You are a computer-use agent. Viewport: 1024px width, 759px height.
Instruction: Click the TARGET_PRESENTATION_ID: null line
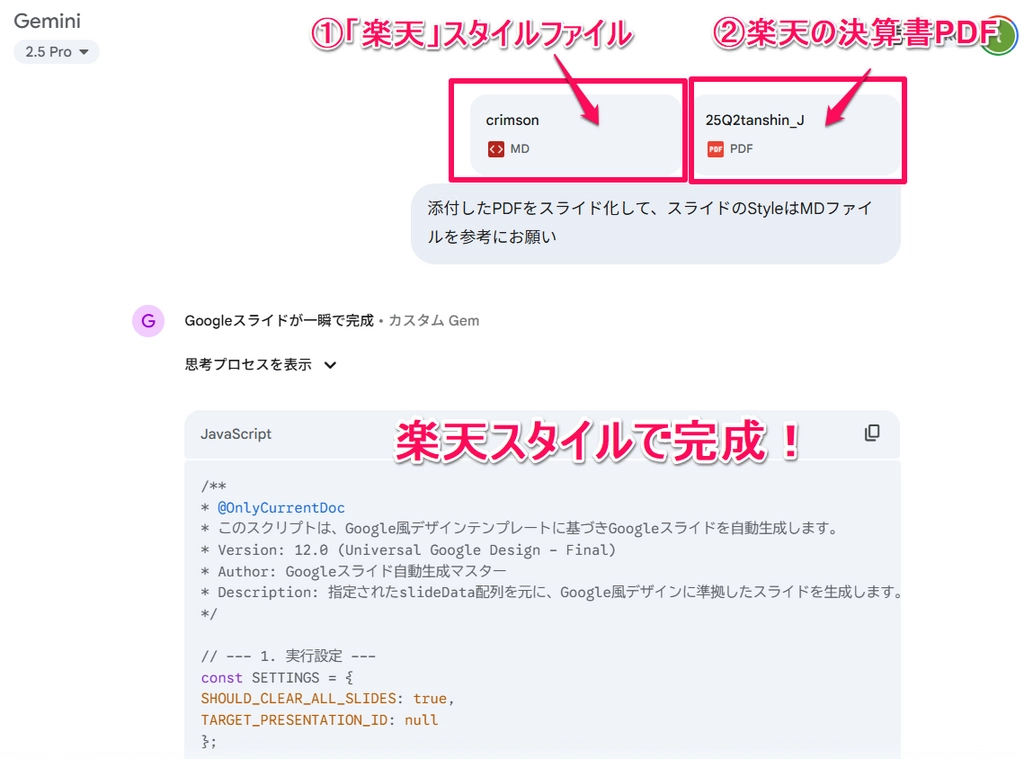[x=319, y=720]
